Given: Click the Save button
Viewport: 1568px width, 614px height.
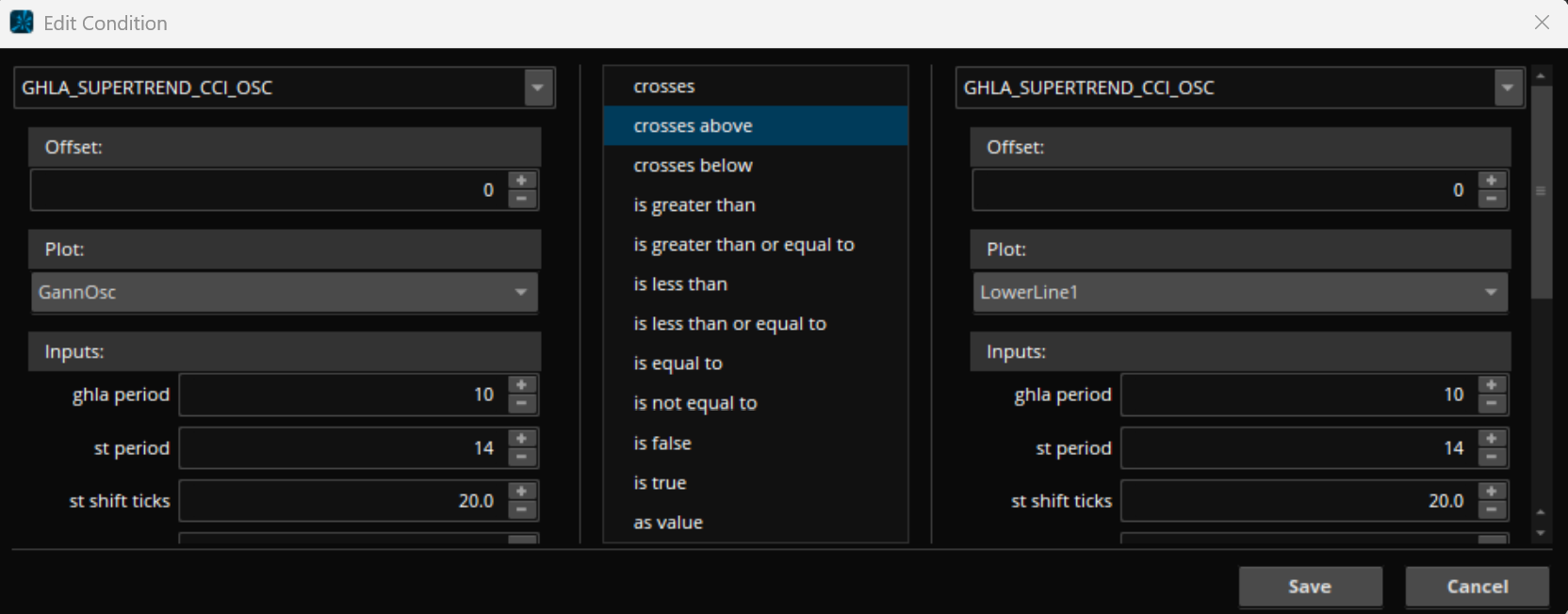Looking at the screenshot, I should 1309,587.
